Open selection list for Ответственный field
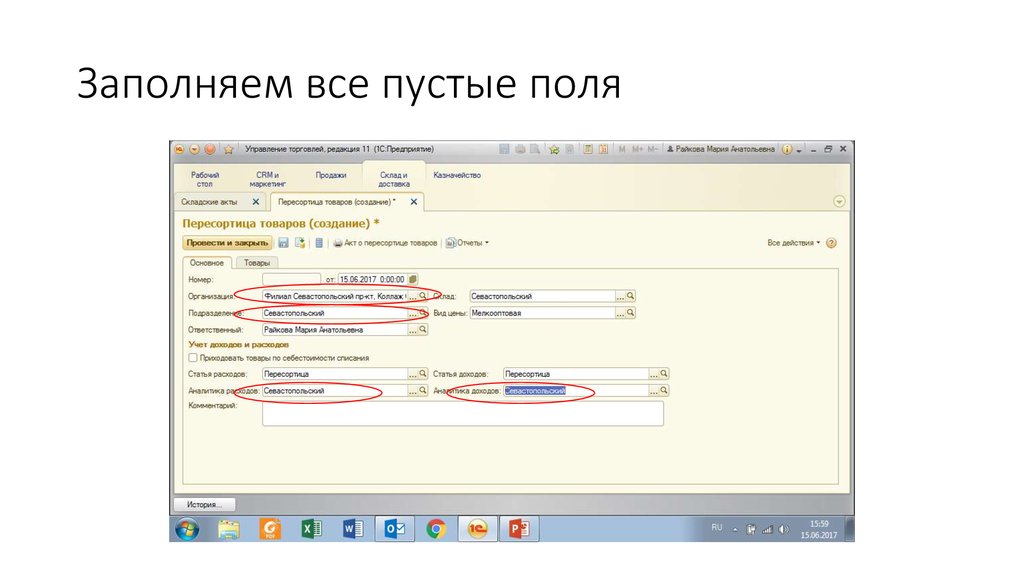The height and width of the screenshot is (574, 1024). [x=413, y=330]
